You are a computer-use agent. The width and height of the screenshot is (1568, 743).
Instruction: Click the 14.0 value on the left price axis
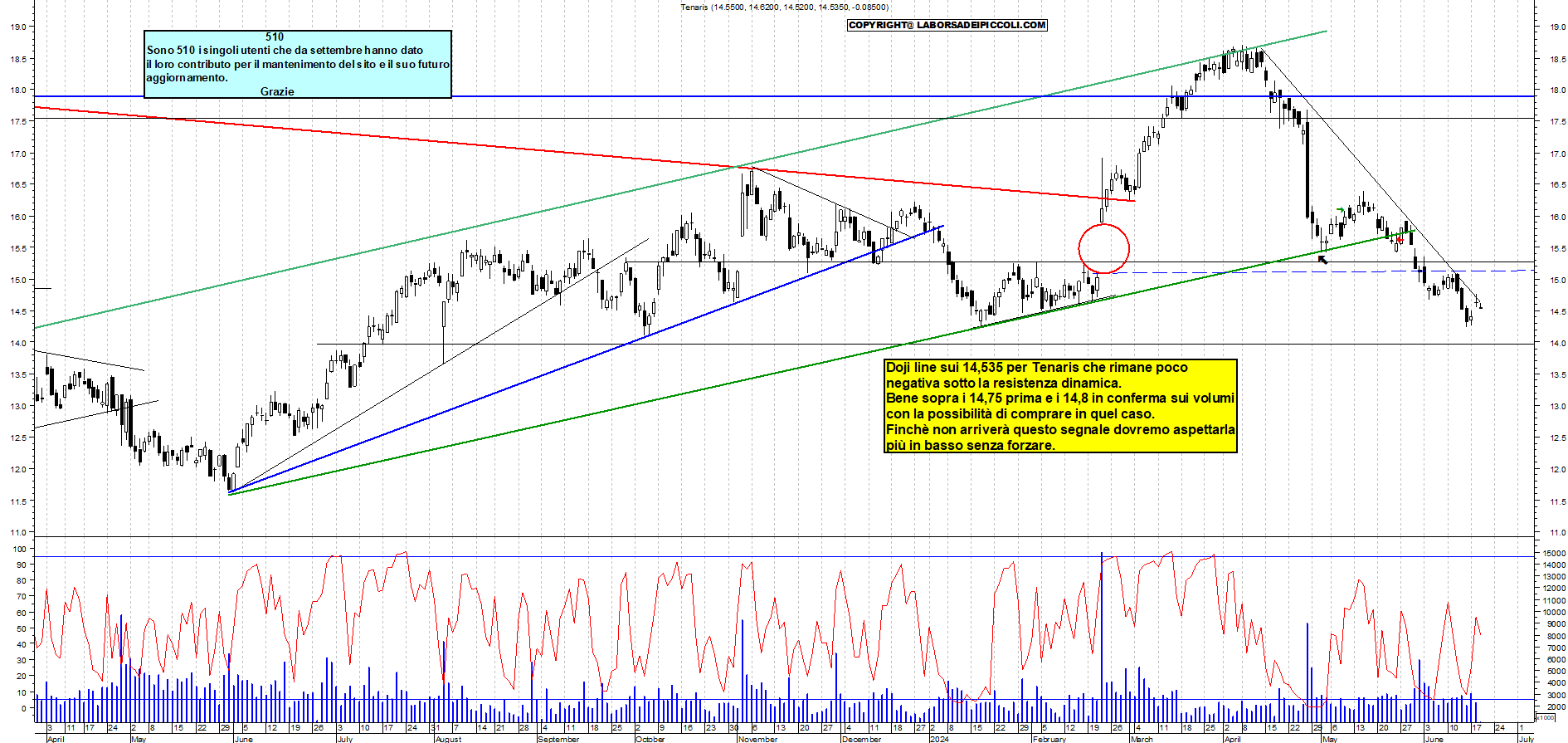click(x=18, y=343)
